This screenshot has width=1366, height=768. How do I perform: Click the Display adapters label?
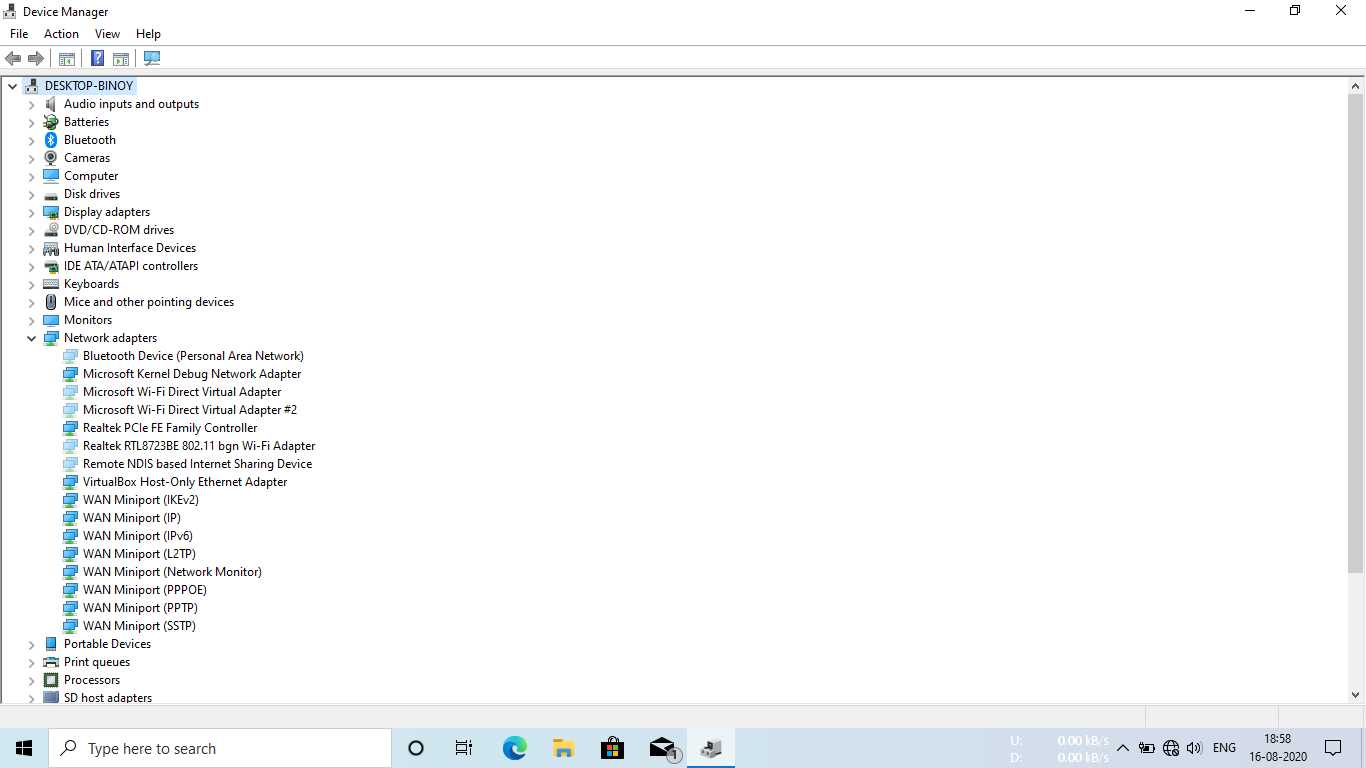pos(107,212)
